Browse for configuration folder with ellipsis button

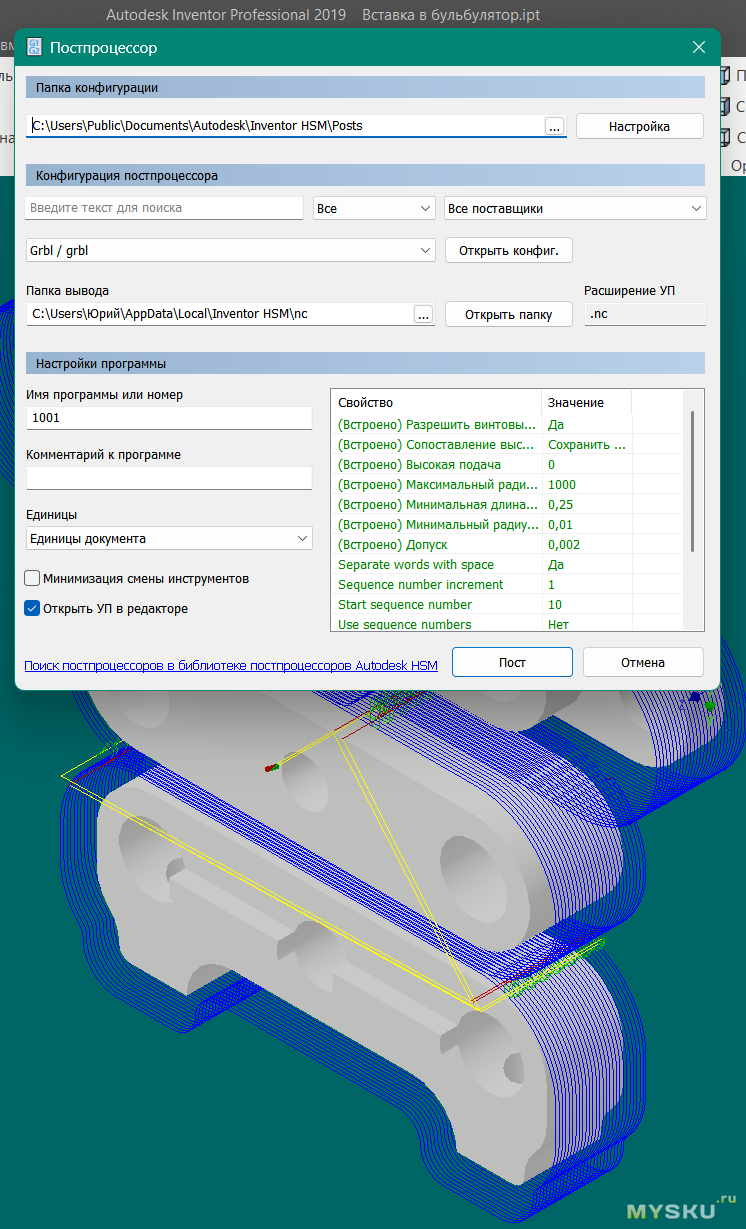point(555,126)
